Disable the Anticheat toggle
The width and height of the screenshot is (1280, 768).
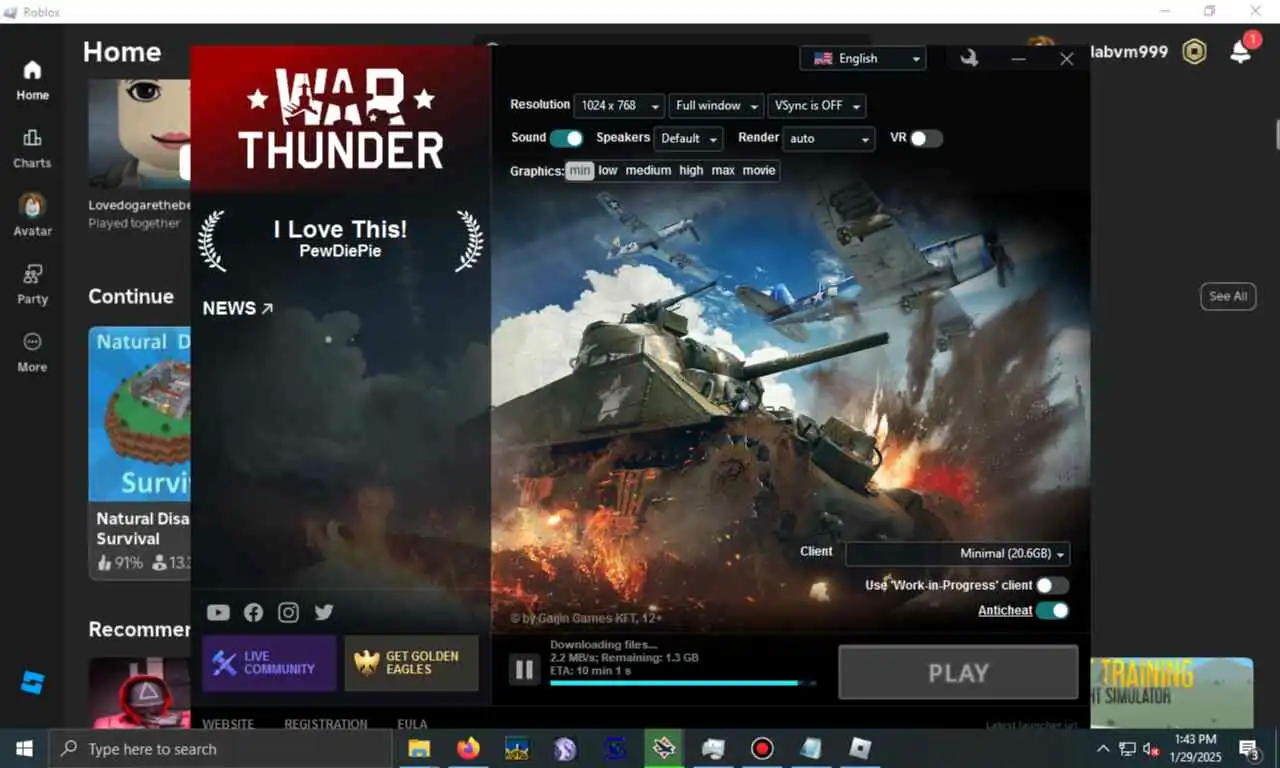pos(1052,610)
